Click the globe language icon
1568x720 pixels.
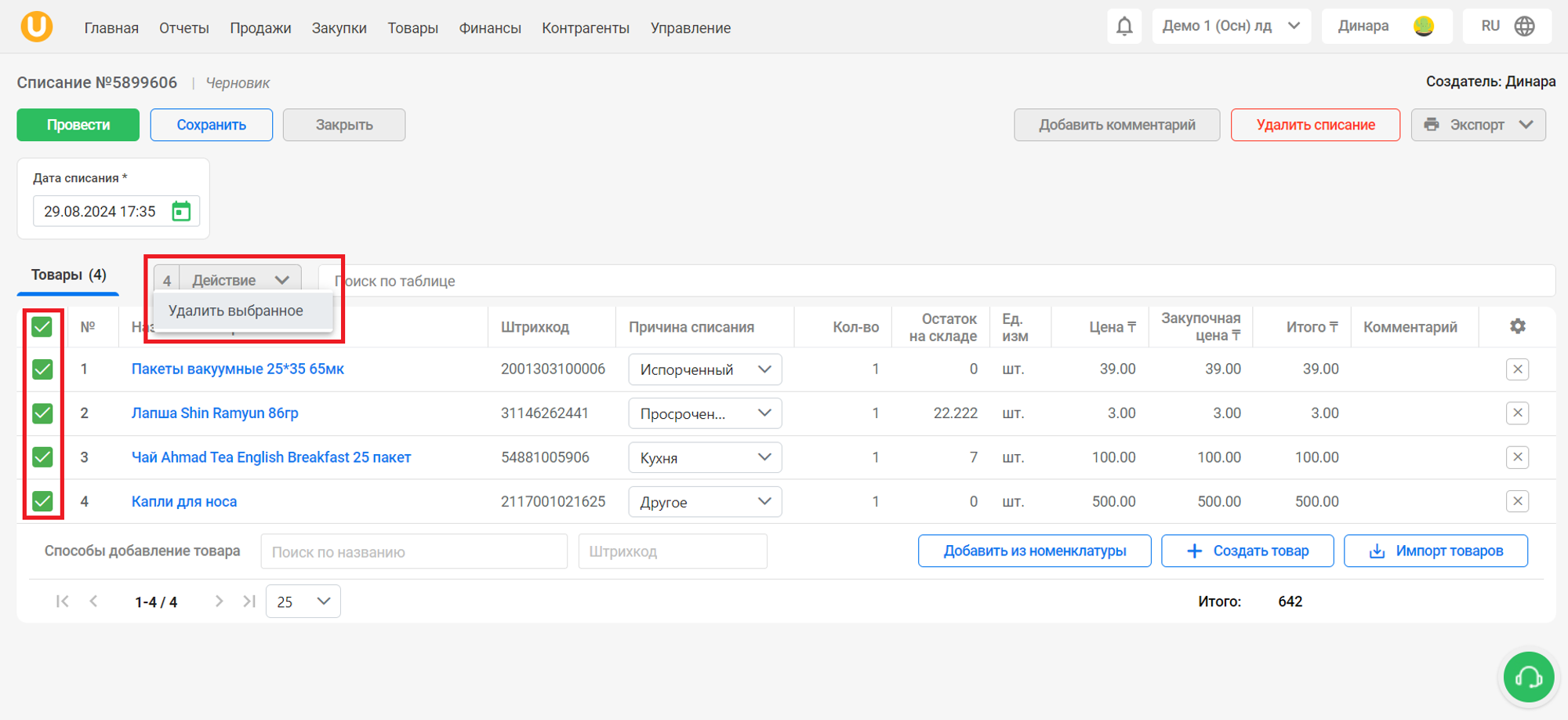coord(1525,26)
